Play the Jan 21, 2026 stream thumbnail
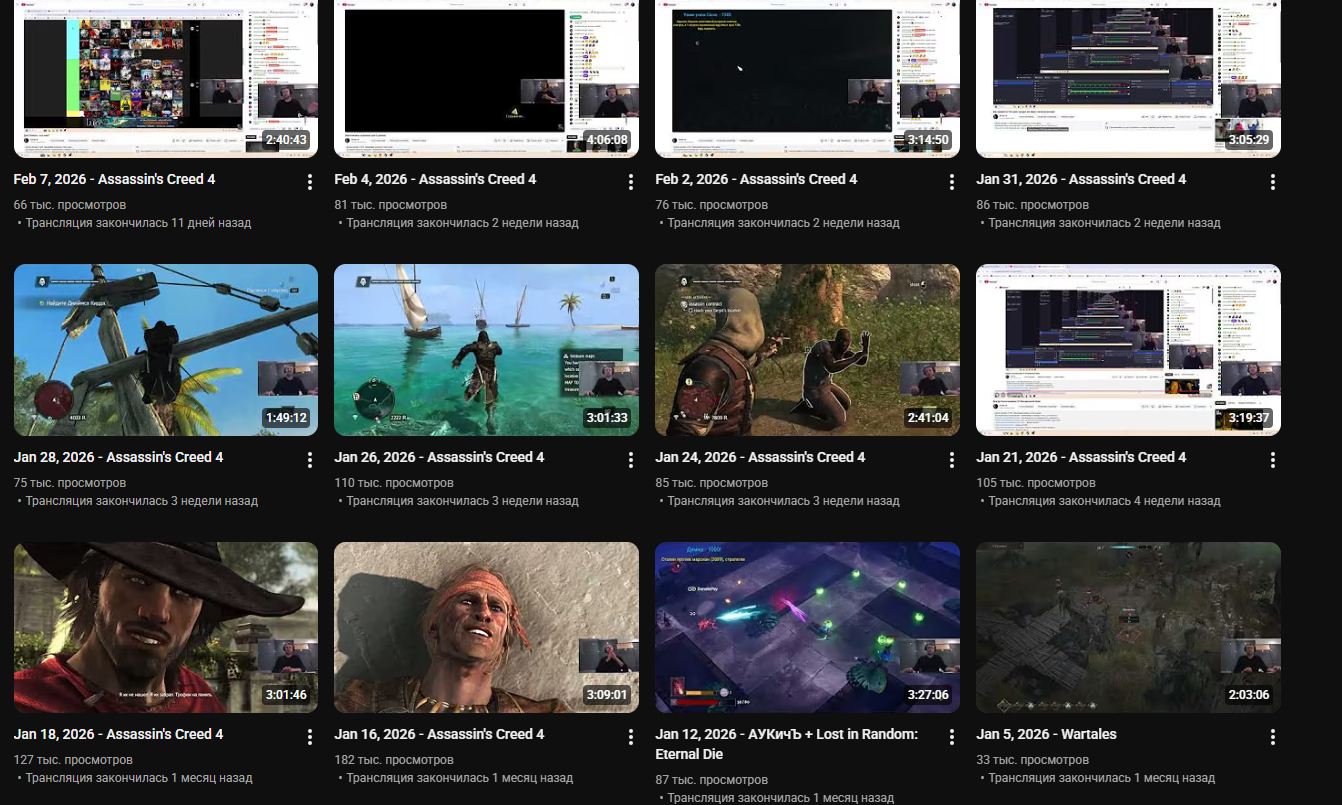This screenshot has width=1342, height=805. [x=1128, y=350]
